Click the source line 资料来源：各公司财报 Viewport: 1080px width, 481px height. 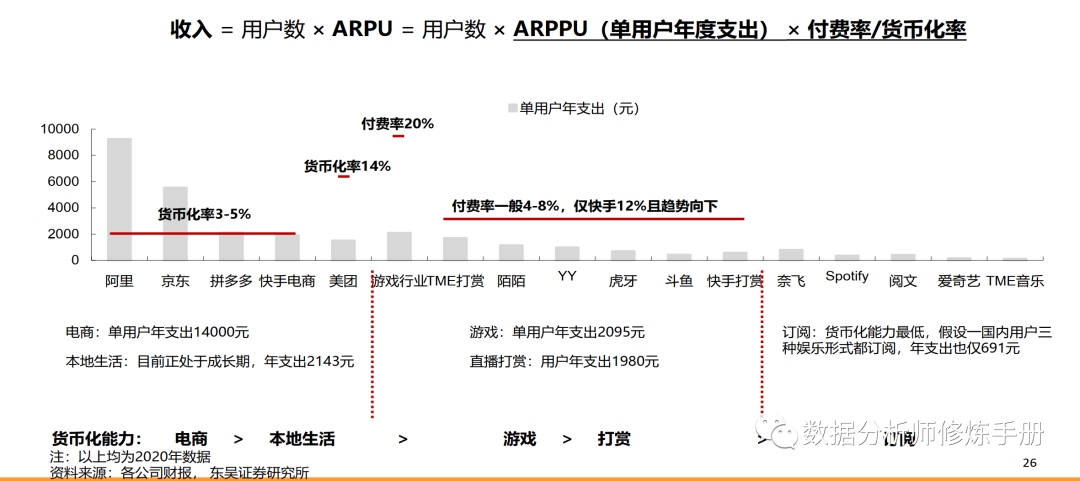[x=179, y=473]
